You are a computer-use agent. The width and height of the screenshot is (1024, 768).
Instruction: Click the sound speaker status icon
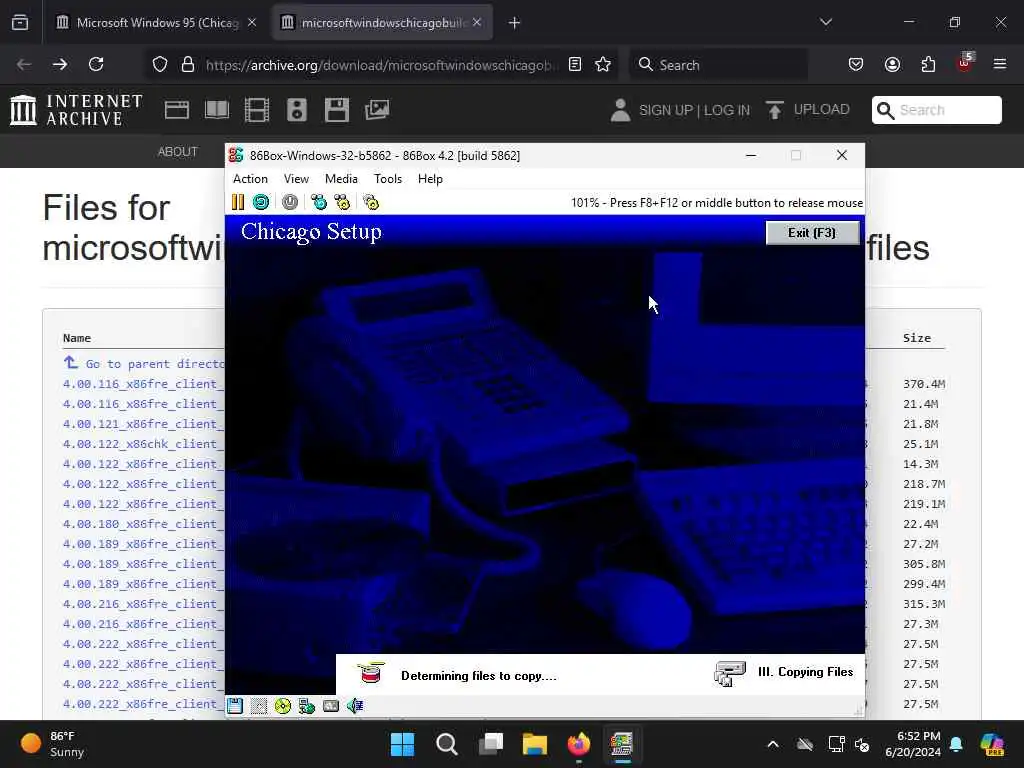click(x=355, y=706)
